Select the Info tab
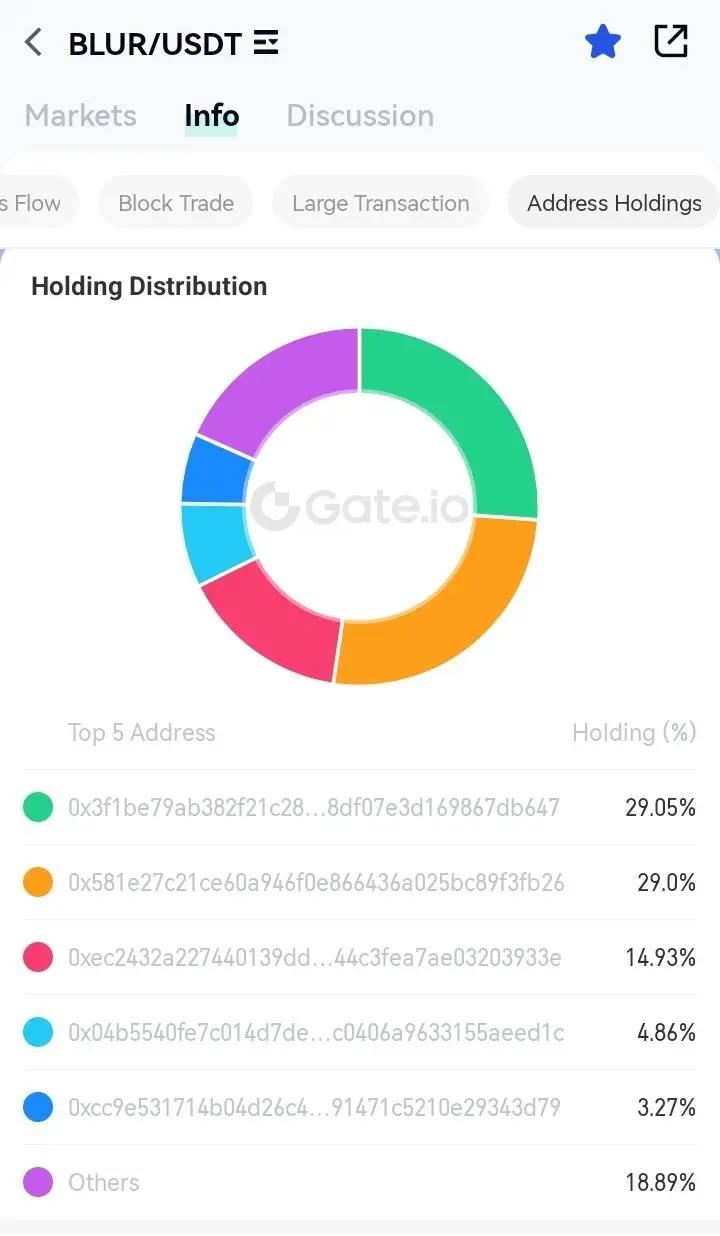Viewport: 720px width, 1236px height. click(211, 115)
